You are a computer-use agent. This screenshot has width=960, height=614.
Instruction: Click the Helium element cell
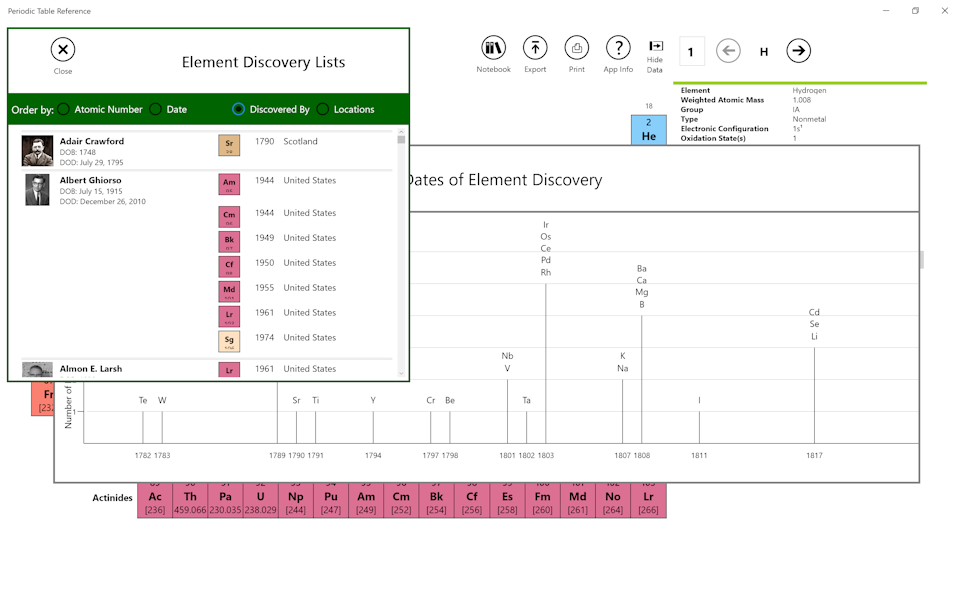click(649, 130)
